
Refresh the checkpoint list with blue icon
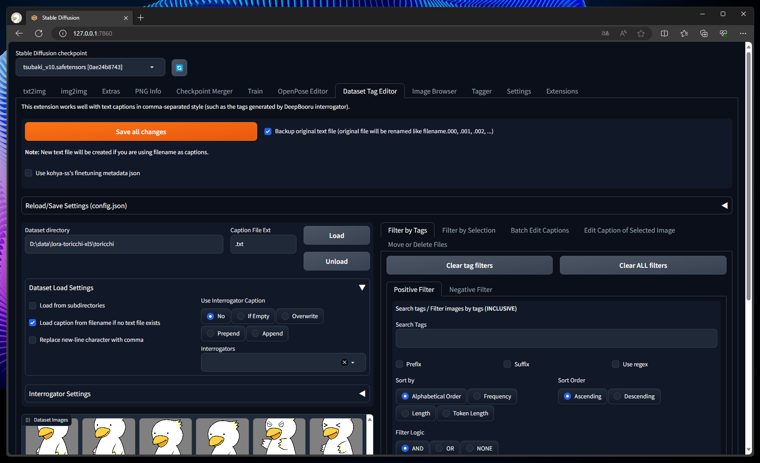pos(179,67)
